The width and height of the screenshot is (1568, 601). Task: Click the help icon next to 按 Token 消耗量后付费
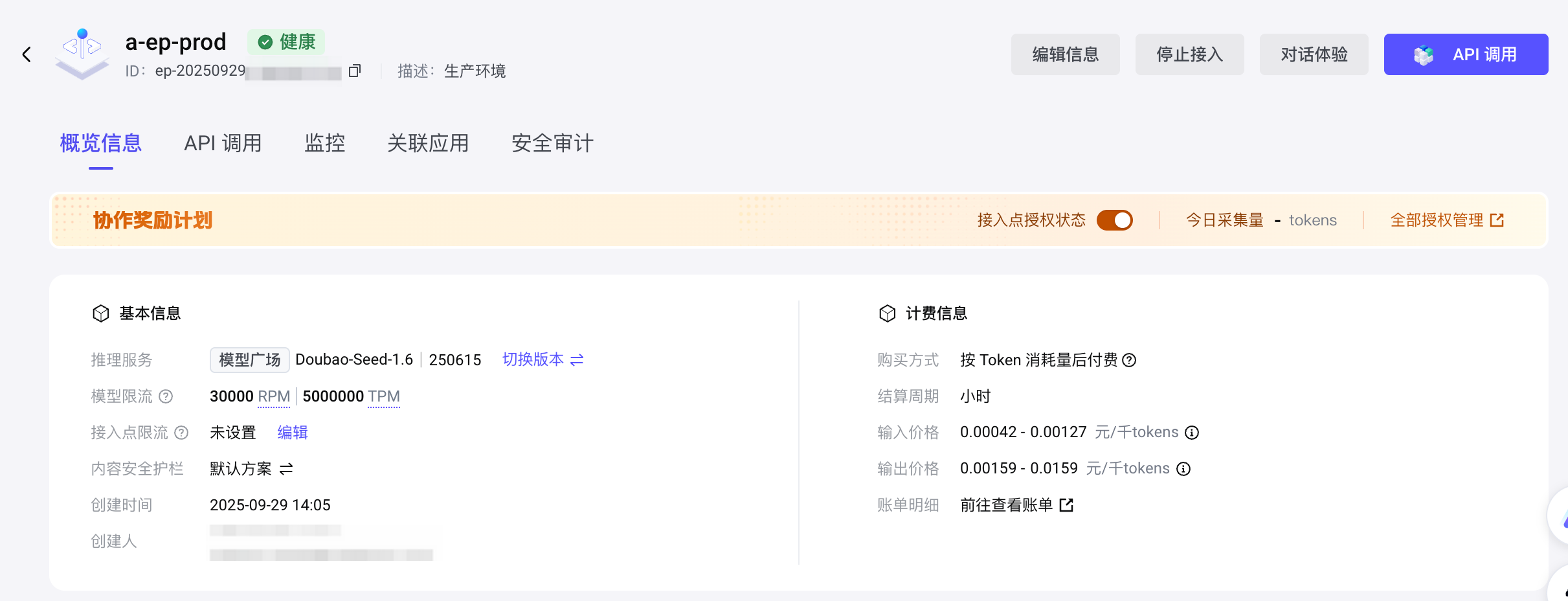tap(1129, 360)
